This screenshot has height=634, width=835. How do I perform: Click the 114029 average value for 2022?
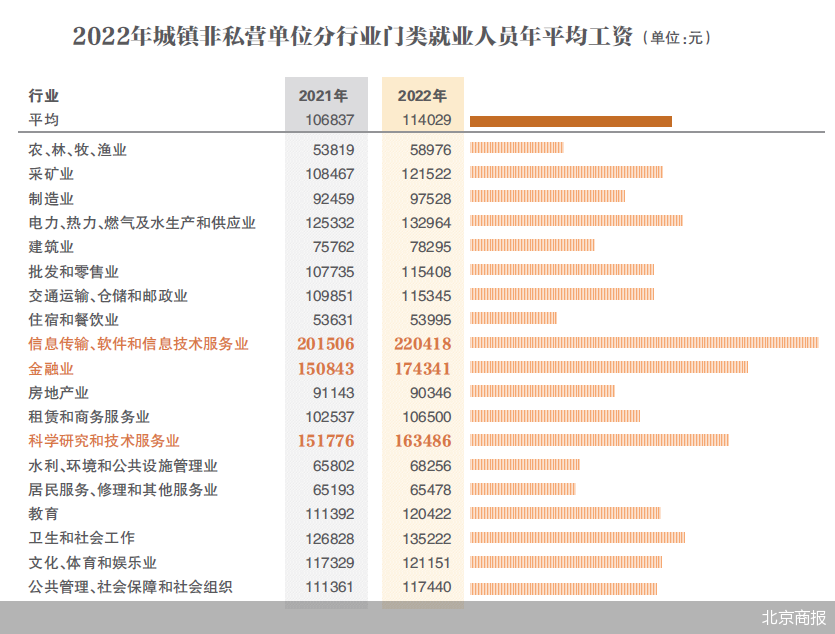point(425,120)
